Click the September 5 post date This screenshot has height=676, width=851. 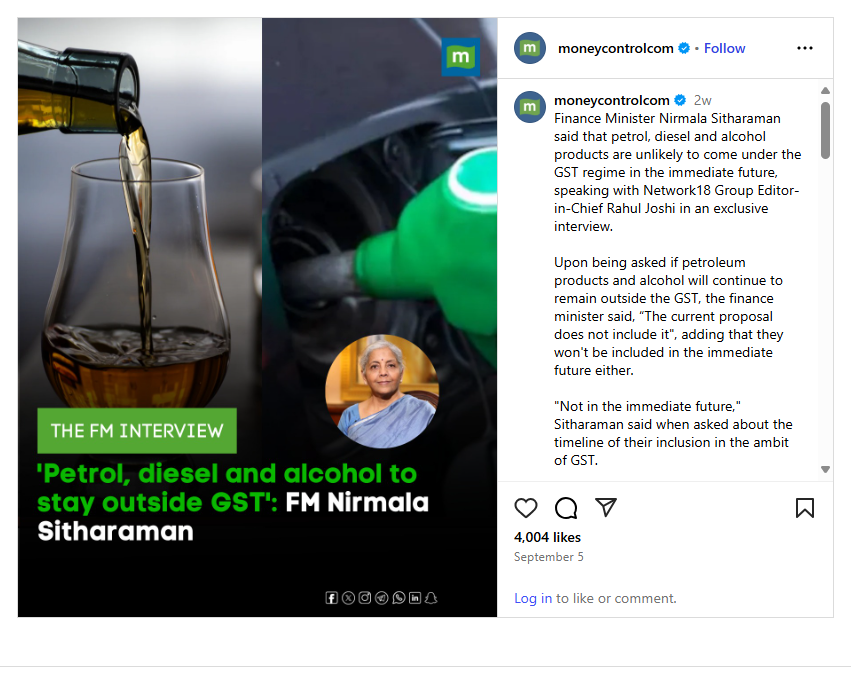tap(549, 557)
